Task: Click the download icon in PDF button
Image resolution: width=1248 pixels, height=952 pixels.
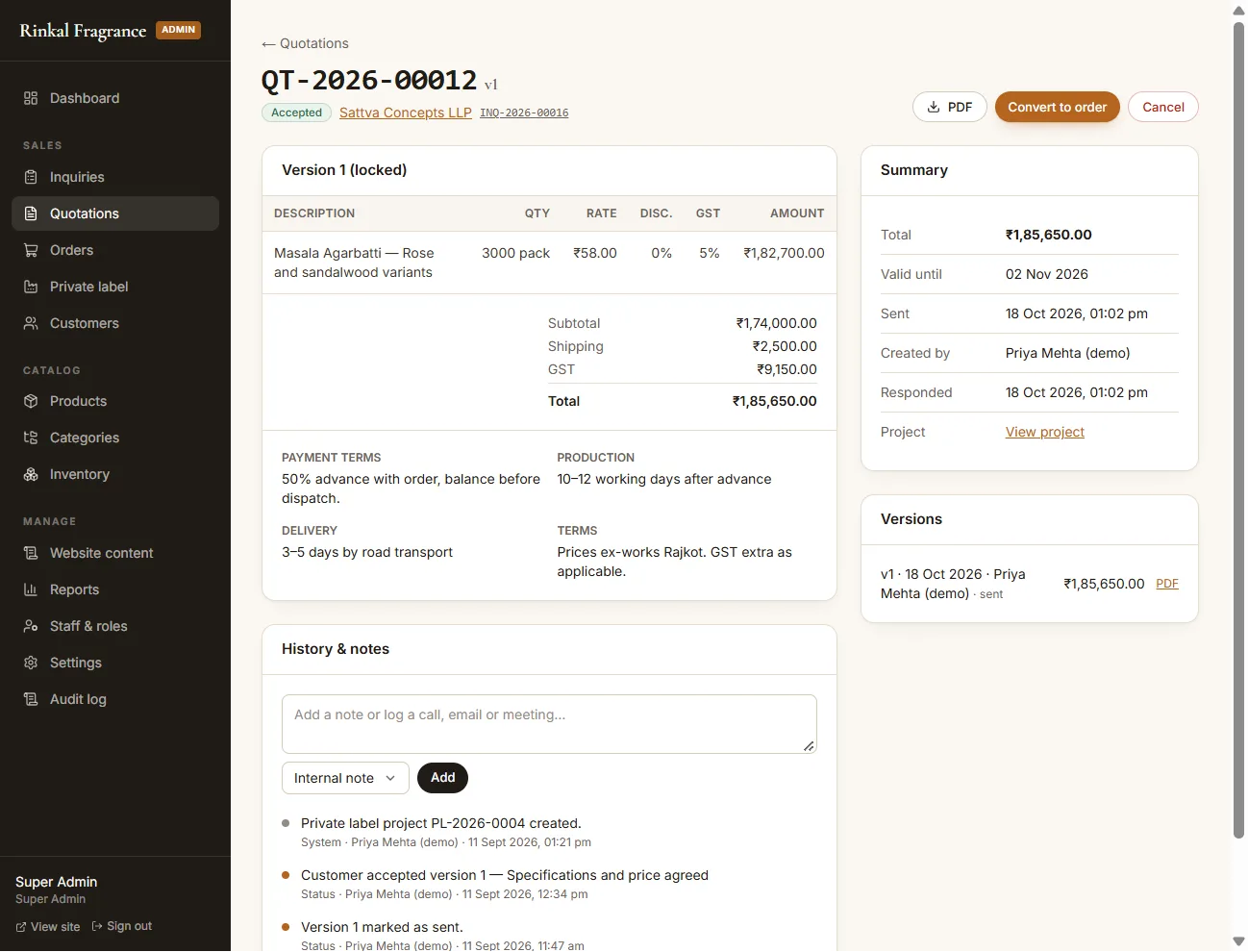Action: click(934, 107)
